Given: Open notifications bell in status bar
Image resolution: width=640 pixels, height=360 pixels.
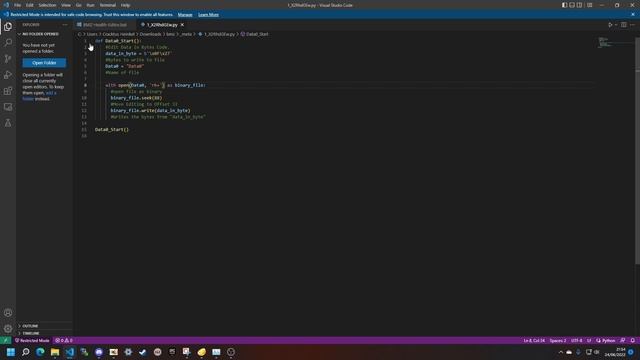Looking at the screenshot, I should click(x=633, y=340).
